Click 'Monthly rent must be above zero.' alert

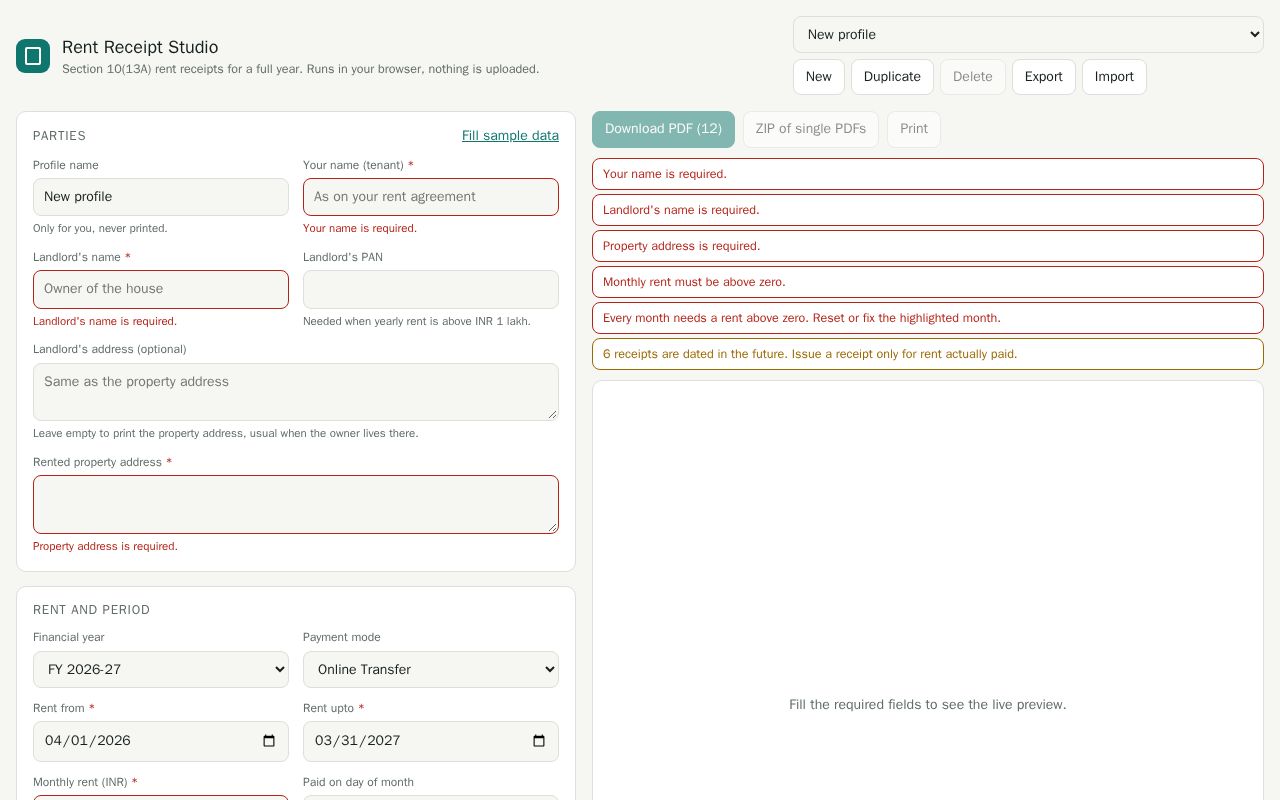[x=928, y=282]
